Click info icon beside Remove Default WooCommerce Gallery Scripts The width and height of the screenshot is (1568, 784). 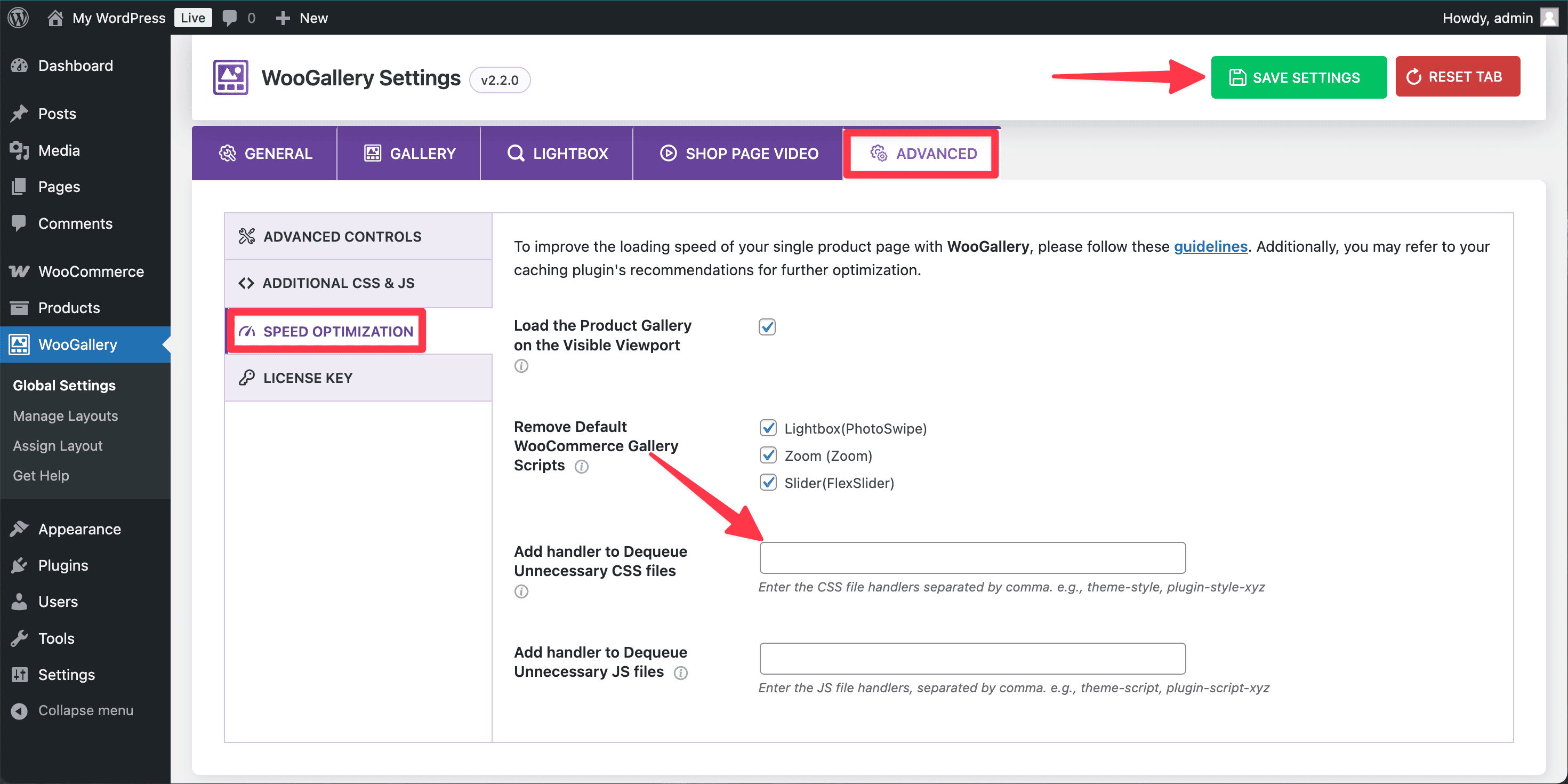tap(581, 466)
